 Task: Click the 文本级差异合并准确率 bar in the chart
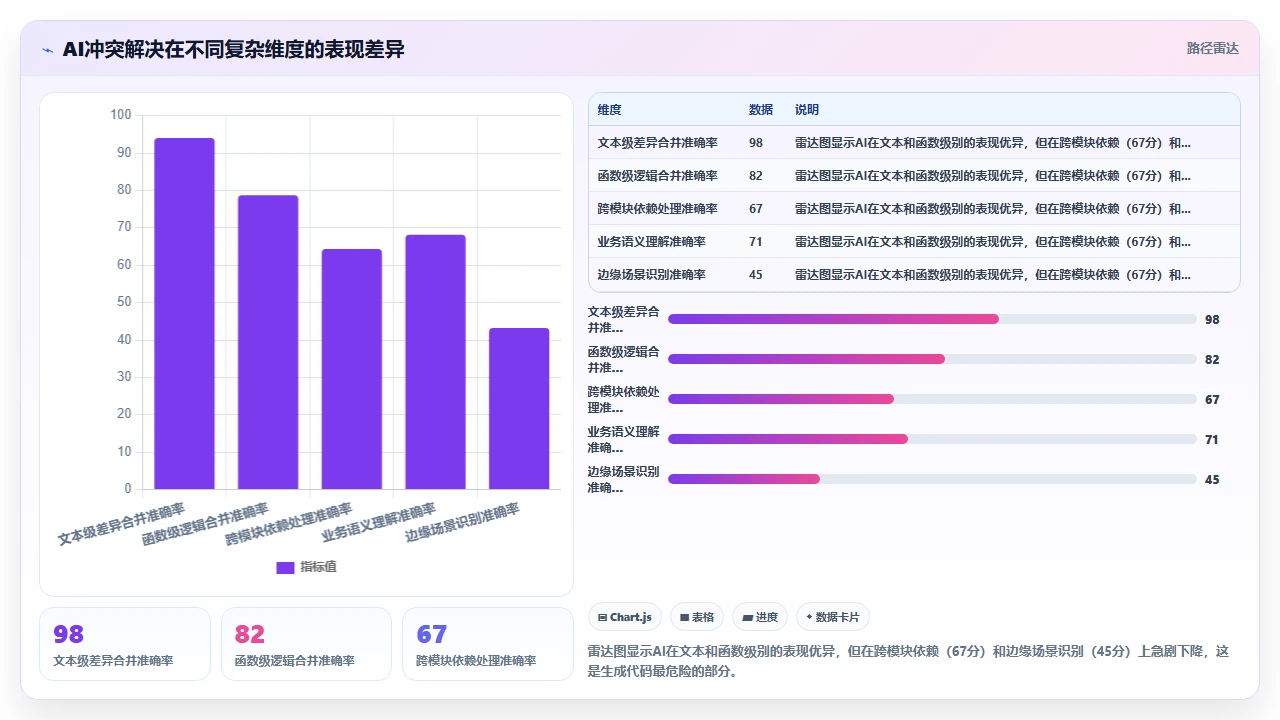coord(184,313)
